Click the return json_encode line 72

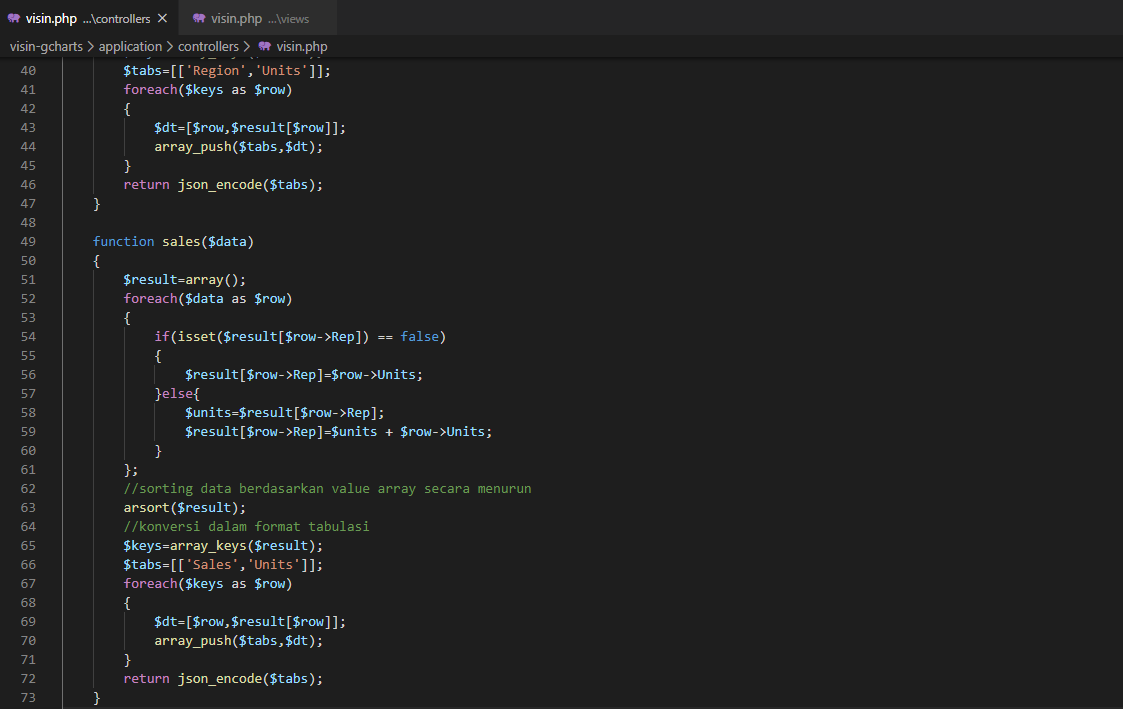coord(223,678)
